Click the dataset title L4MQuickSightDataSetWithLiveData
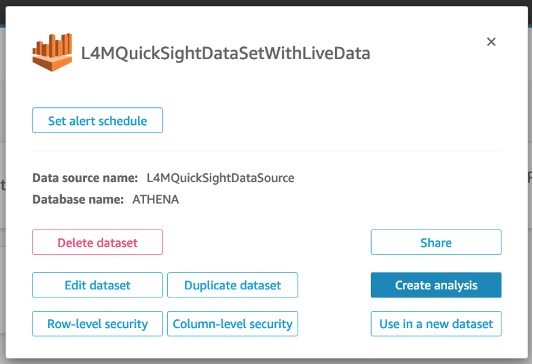Image resolution: width=533 pixels, height=364 pixels. tap(226, 53)
